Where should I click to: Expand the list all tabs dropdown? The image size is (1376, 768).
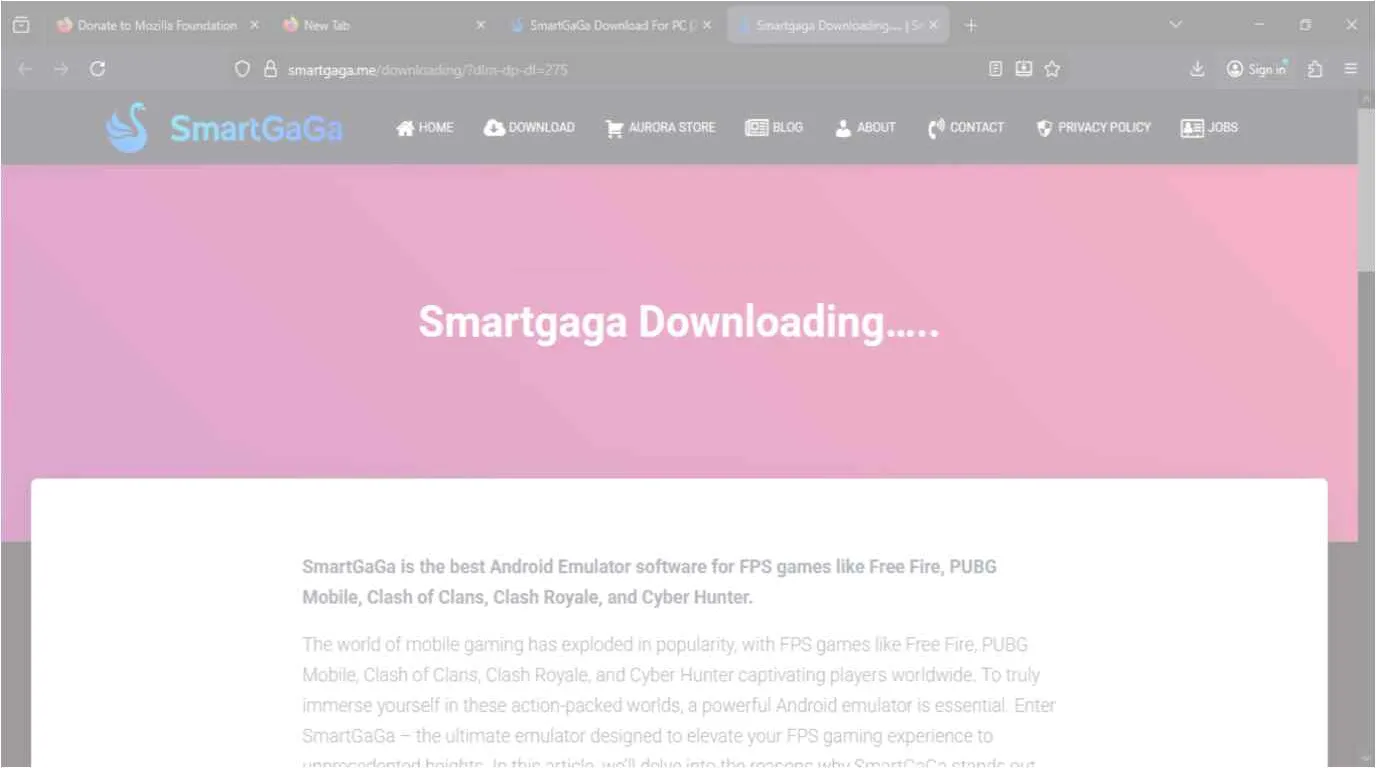click(1175, 26)
